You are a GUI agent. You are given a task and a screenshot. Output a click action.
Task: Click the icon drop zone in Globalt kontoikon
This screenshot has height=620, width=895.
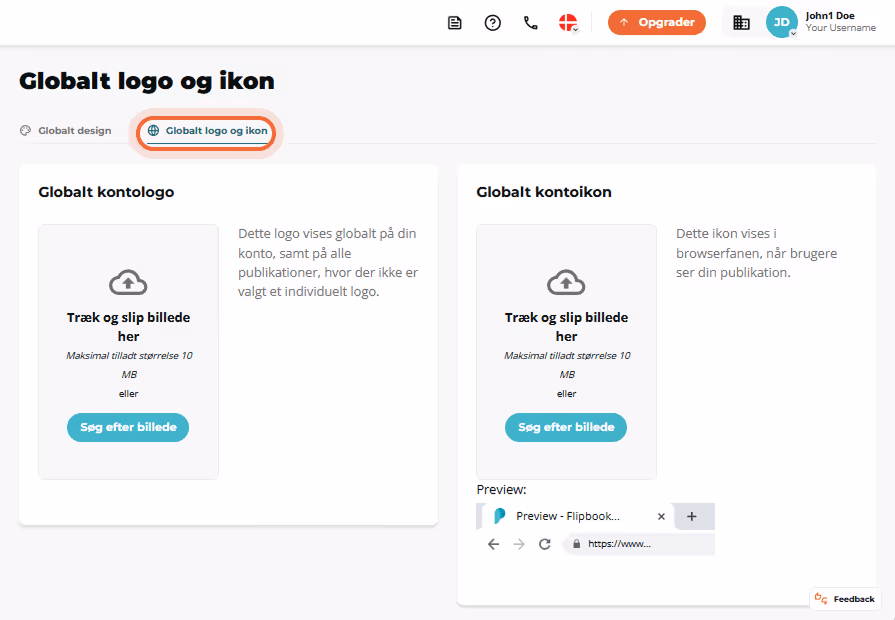pyautogui.click(x=566, y=352)
